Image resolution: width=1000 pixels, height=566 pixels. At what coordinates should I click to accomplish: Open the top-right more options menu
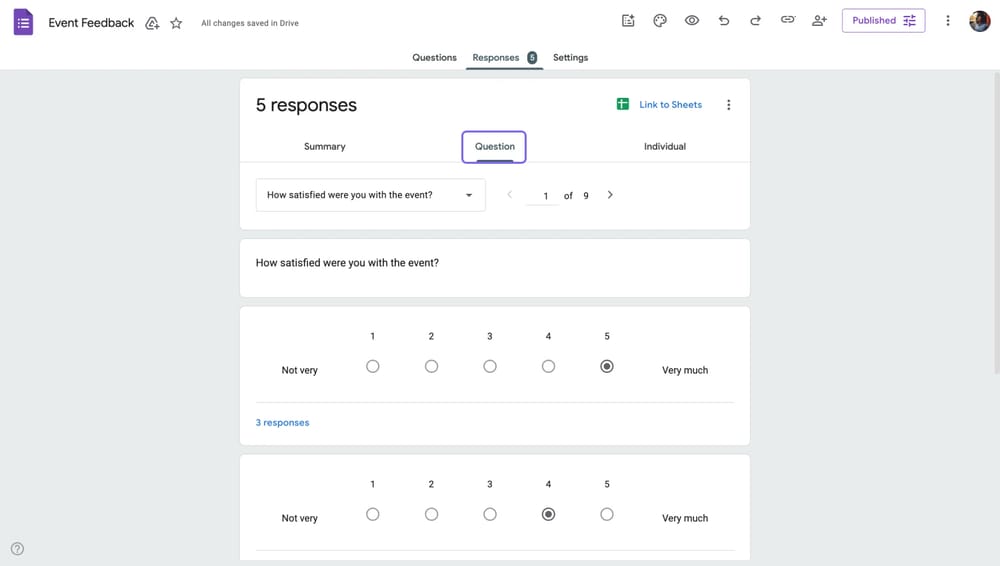948,20
